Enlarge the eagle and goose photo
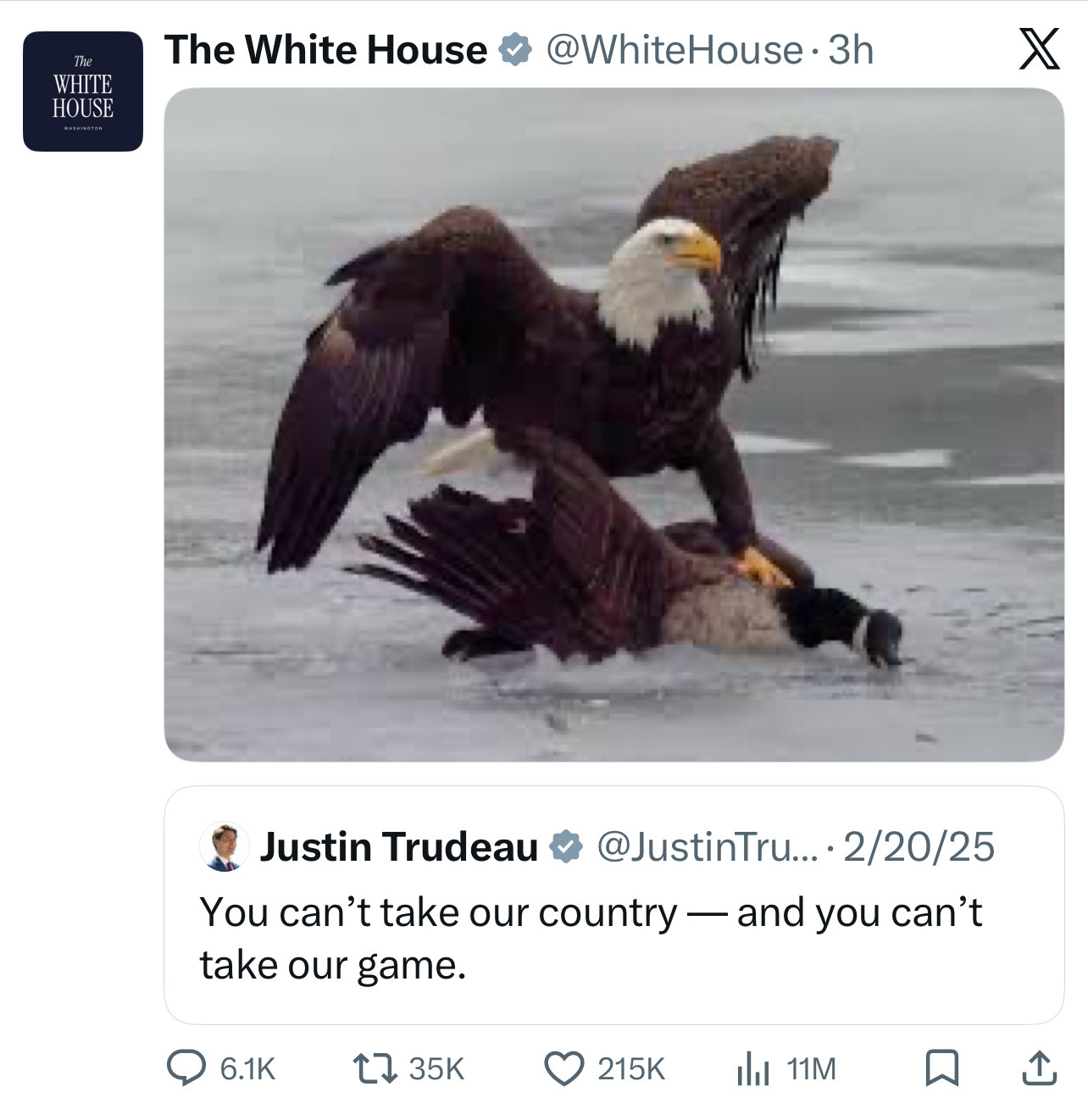 pyautogui.click(x=613, y=424)
